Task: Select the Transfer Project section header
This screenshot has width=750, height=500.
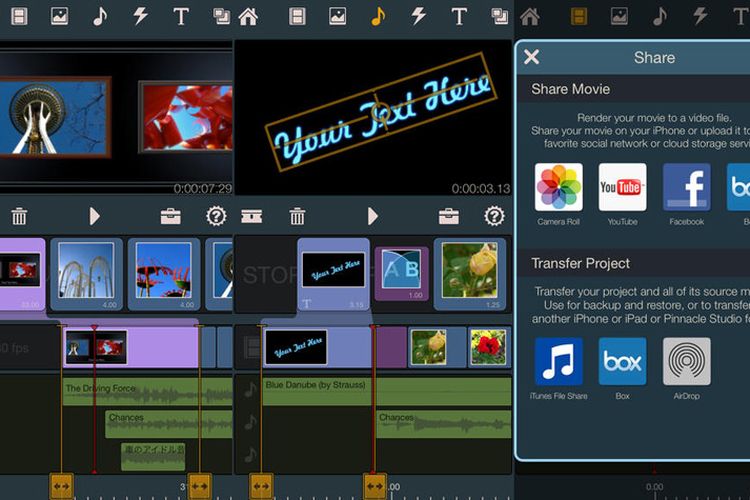Action: click(x=581, y=263)
